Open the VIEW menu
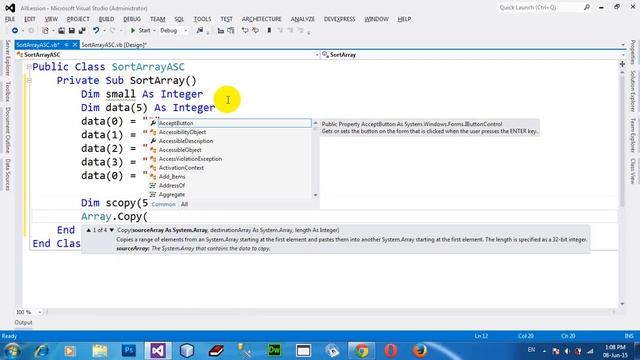 click(51, 19)
